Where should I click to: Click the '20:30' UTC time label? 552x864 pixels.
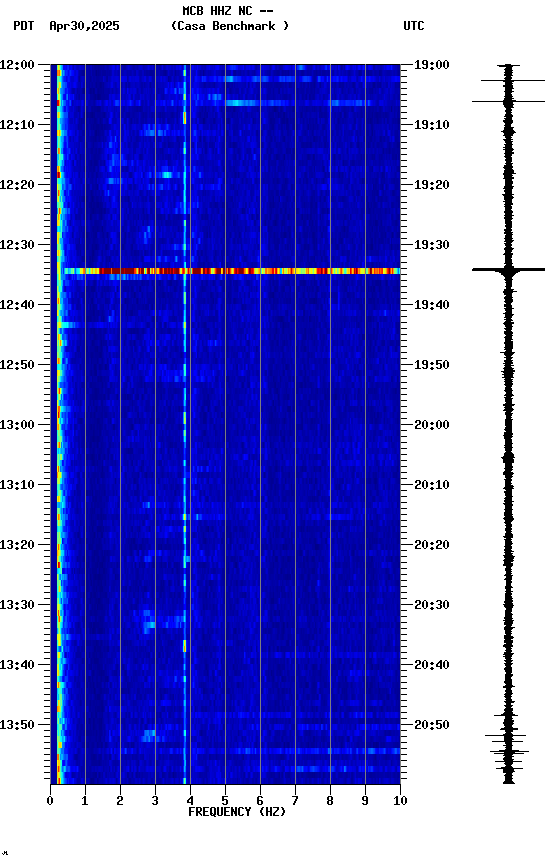click(x=432, y=606)
